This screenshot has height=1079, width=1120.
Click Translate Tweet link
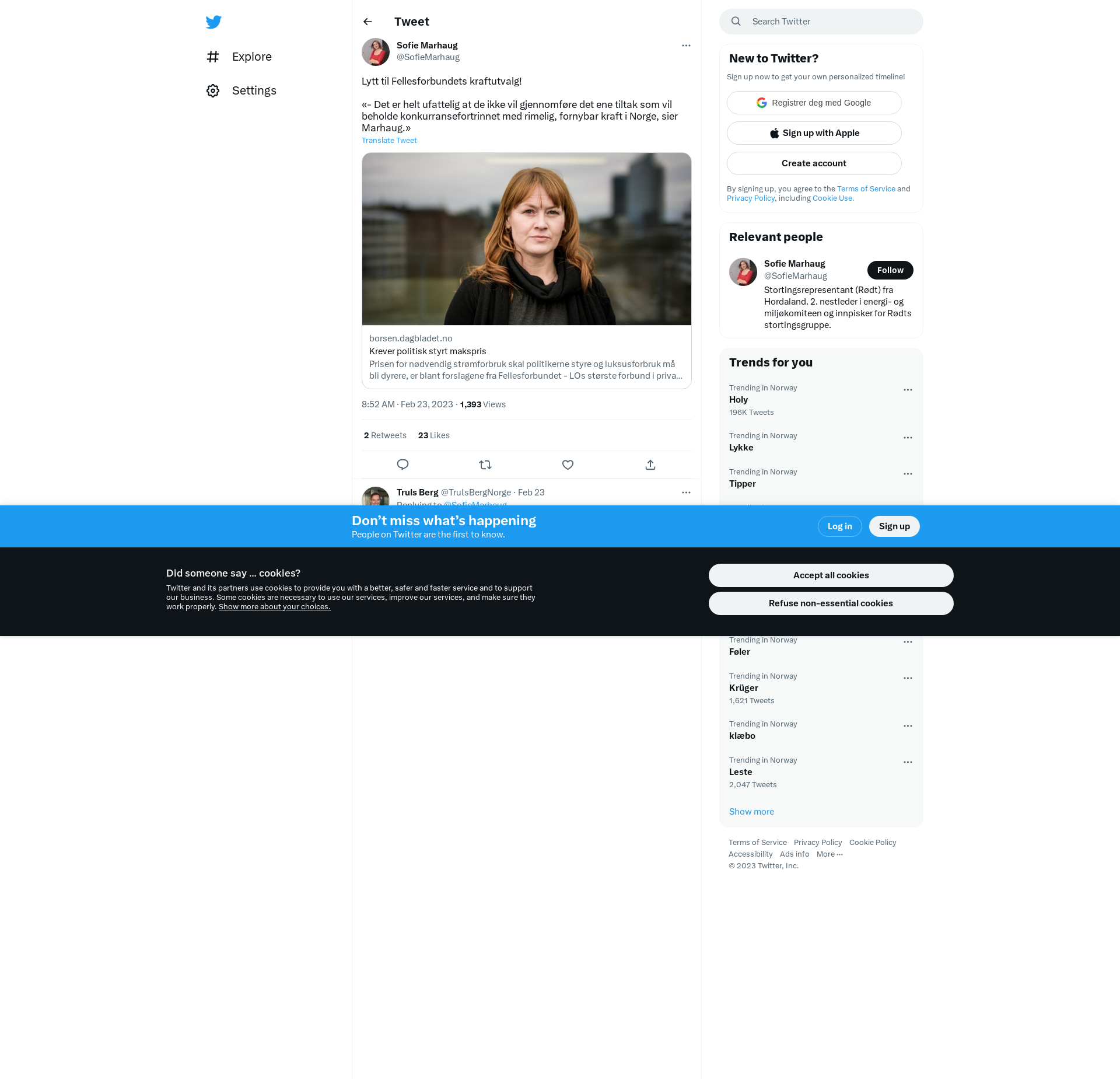pos(389,141)
